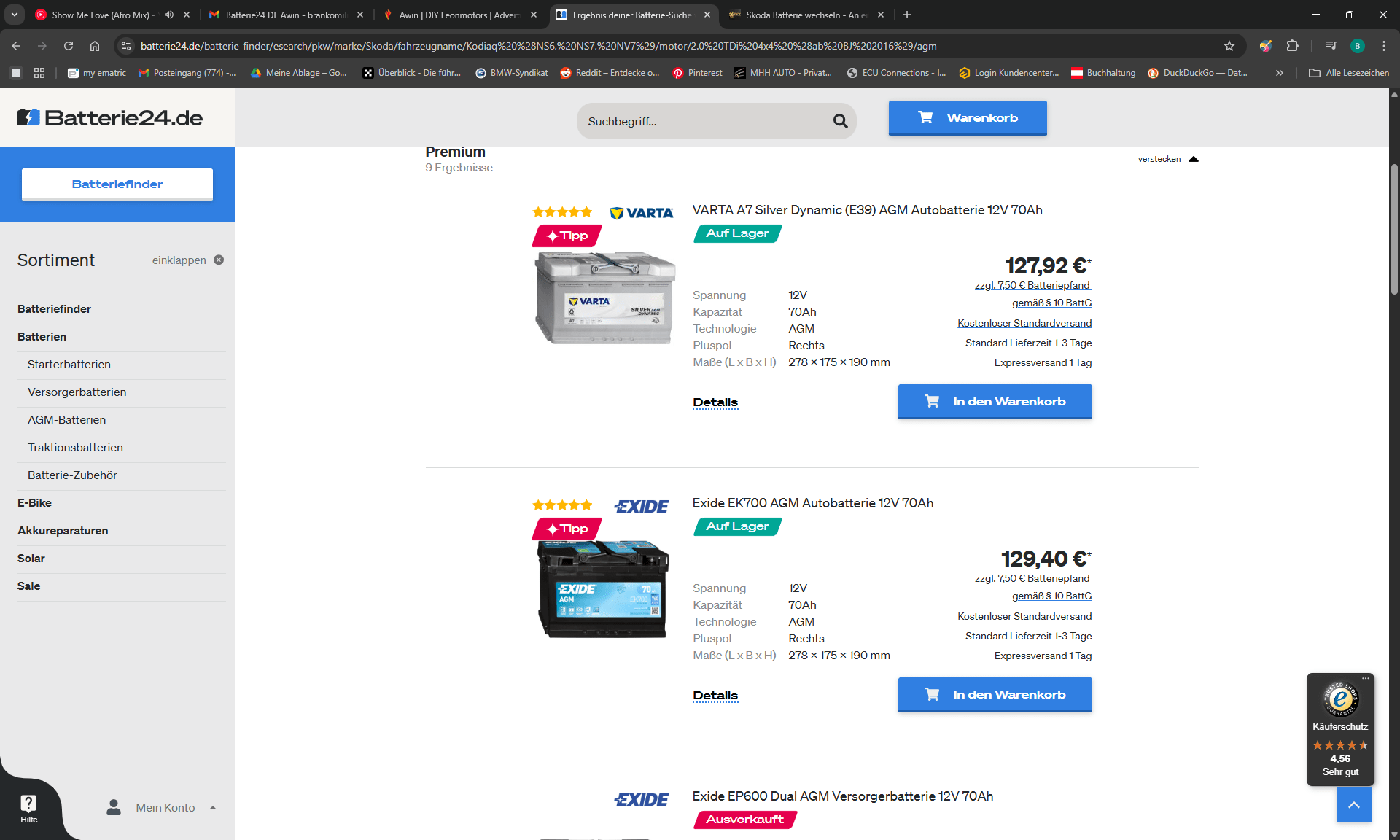Show more bookmarks with the chevron
The height and width of the screenshot is (840, 1400).
(1279, 73)
